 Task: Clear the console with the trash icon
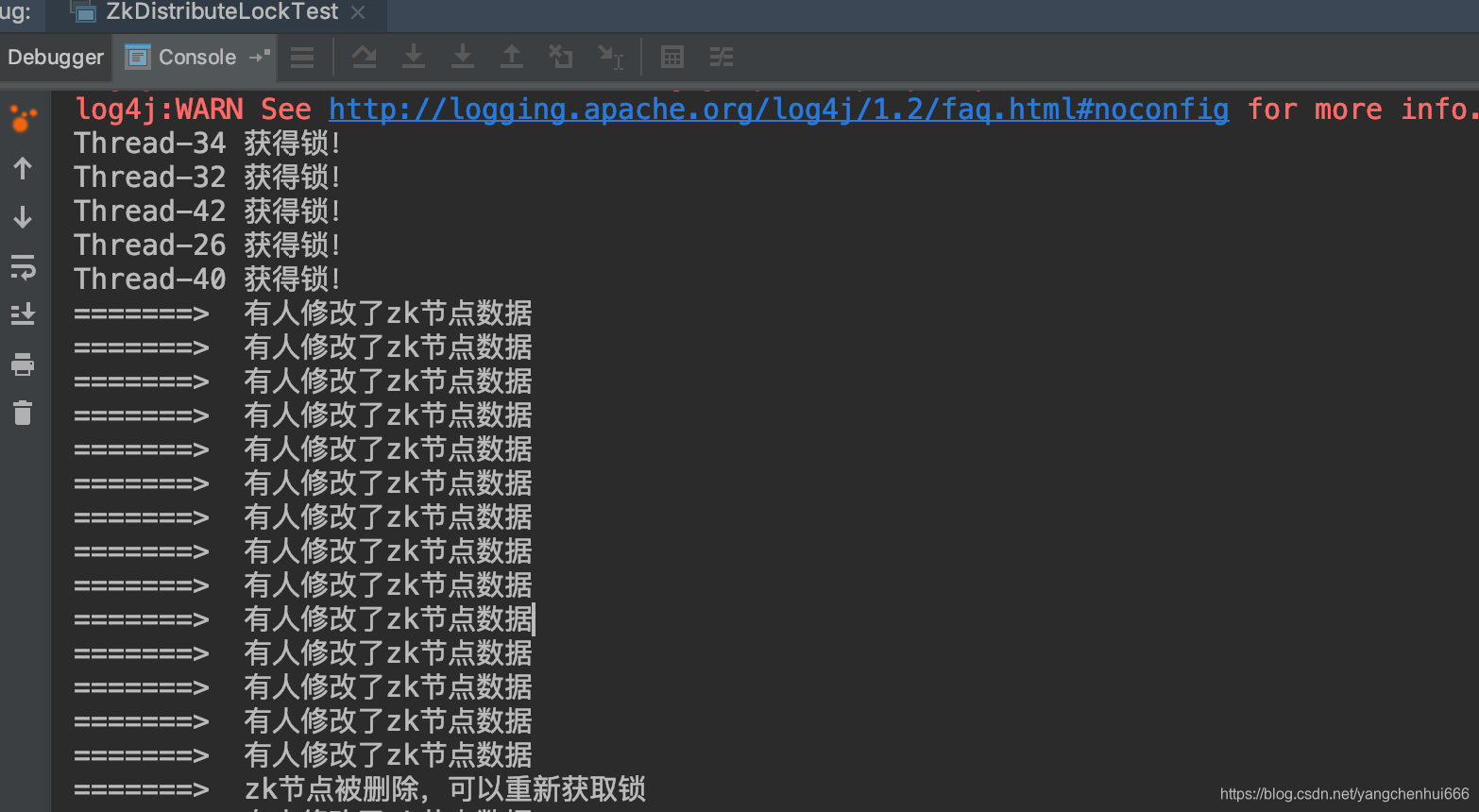tap(23, 414)
